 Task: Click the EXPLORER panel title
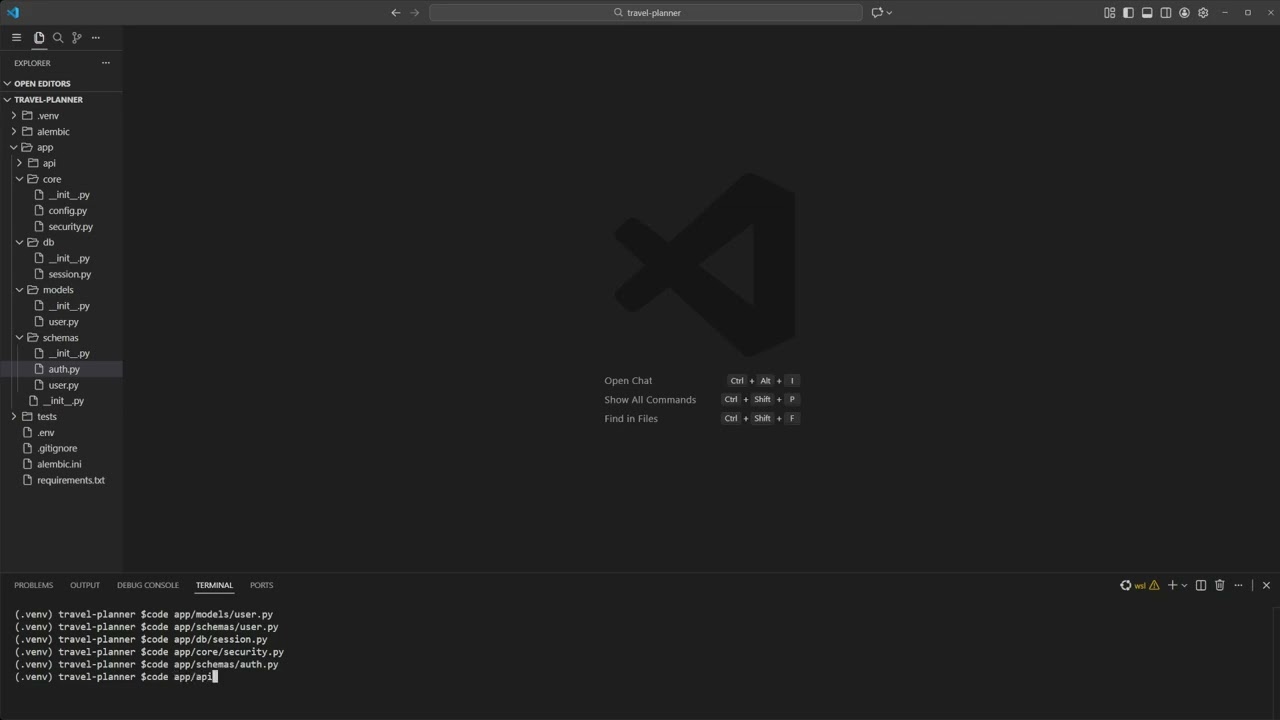pyautogui.click(x=32, y=63)
